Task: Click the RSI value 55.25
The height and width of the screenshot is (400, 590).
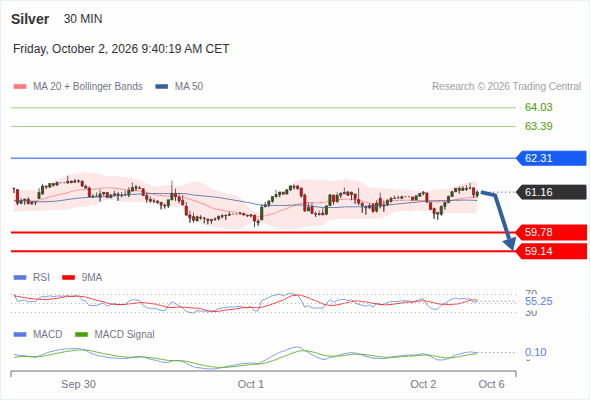Action: point(538,301)
